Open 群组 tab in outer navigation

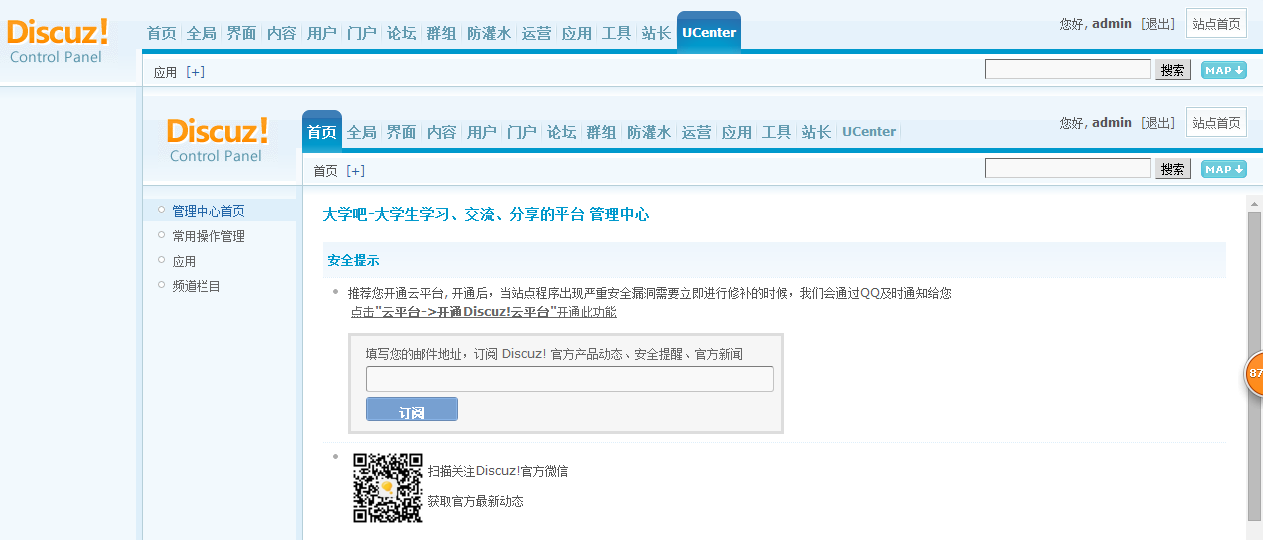click(441, 33)
